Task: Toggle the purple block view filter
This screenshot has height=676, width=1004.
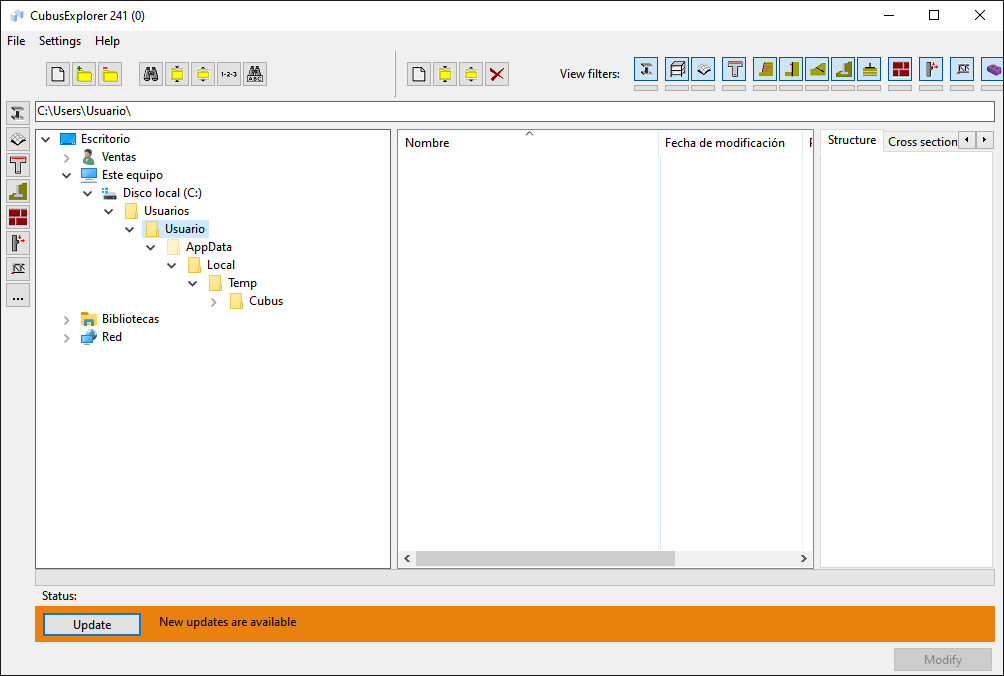Action: pos(992,69)
